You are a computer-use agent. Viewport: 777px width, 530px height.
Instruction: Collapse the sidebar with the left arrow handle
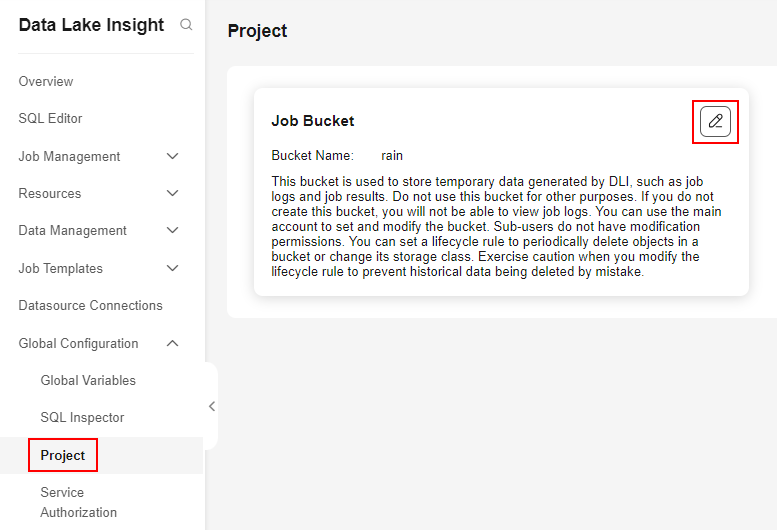point(212,406)
